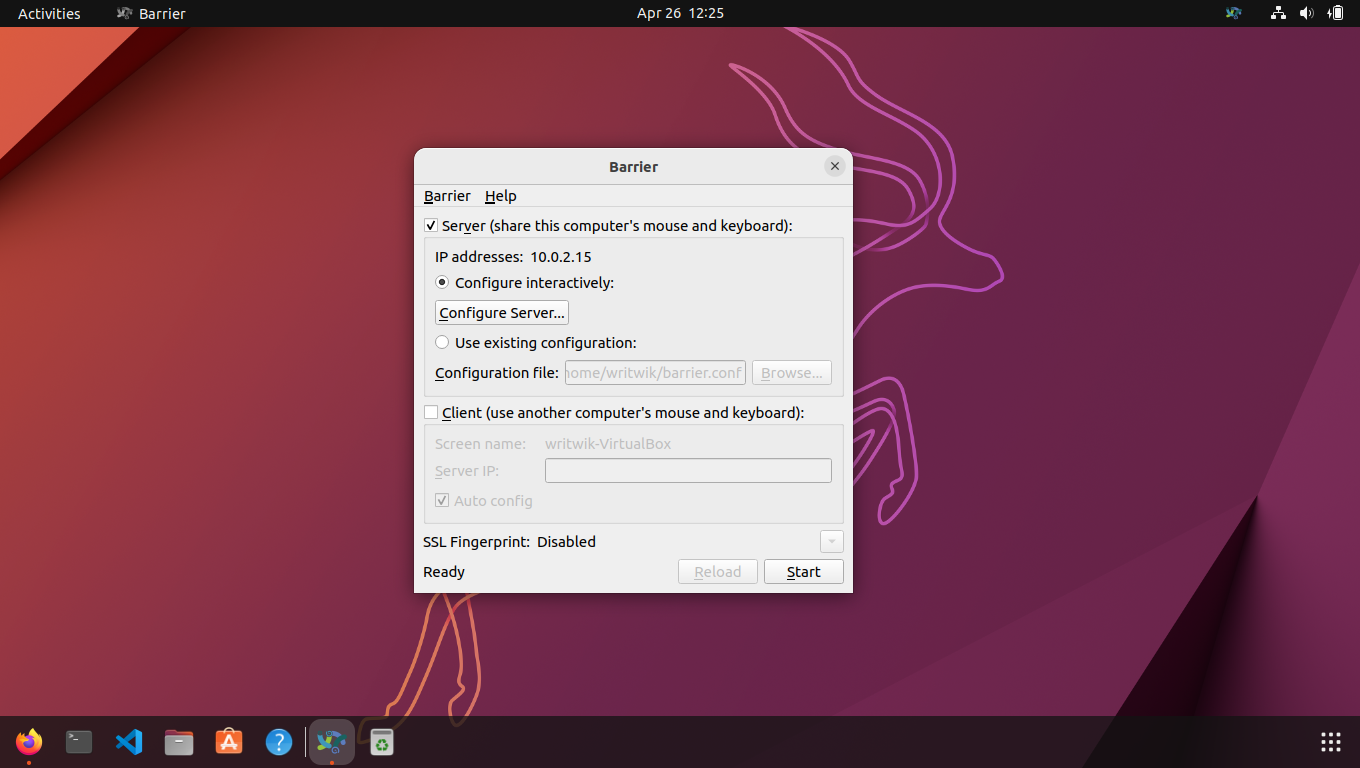Click Barrier tray icon in top bar

pyautogui.click(x=1233, y=13)
